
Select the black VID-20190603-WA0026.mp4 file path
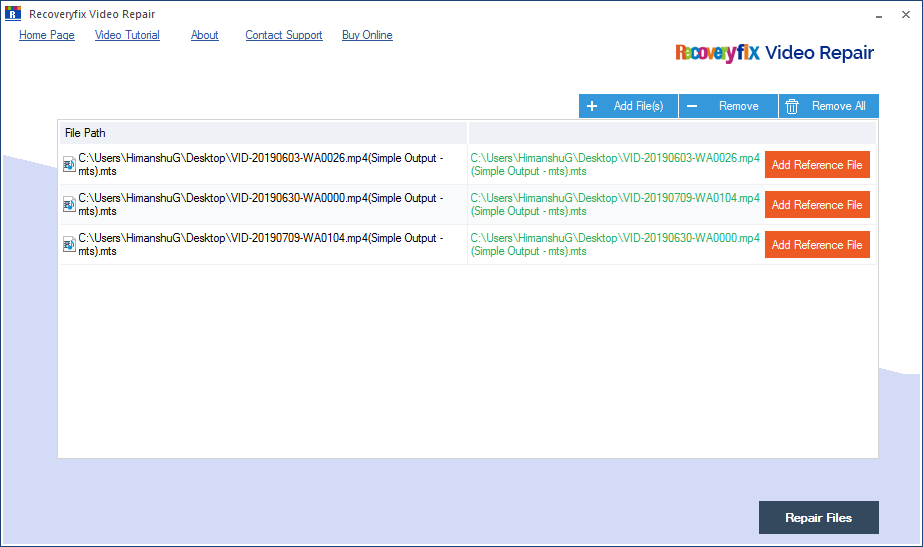coord(261,165)
